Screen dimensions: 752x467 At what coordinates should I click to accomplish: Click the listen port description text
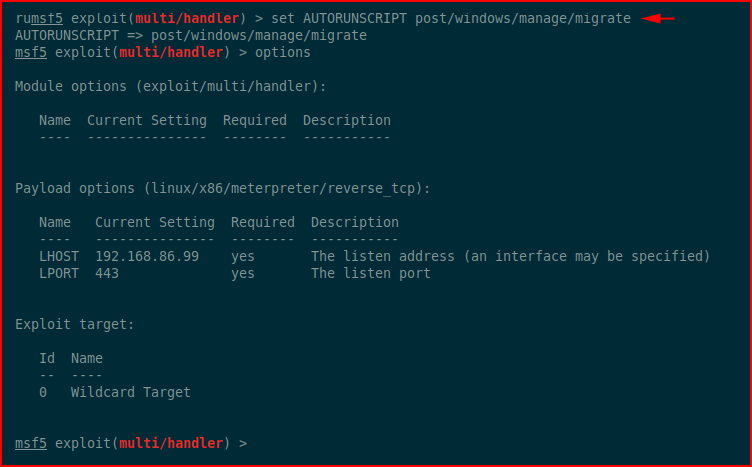(x=371, y=273)
